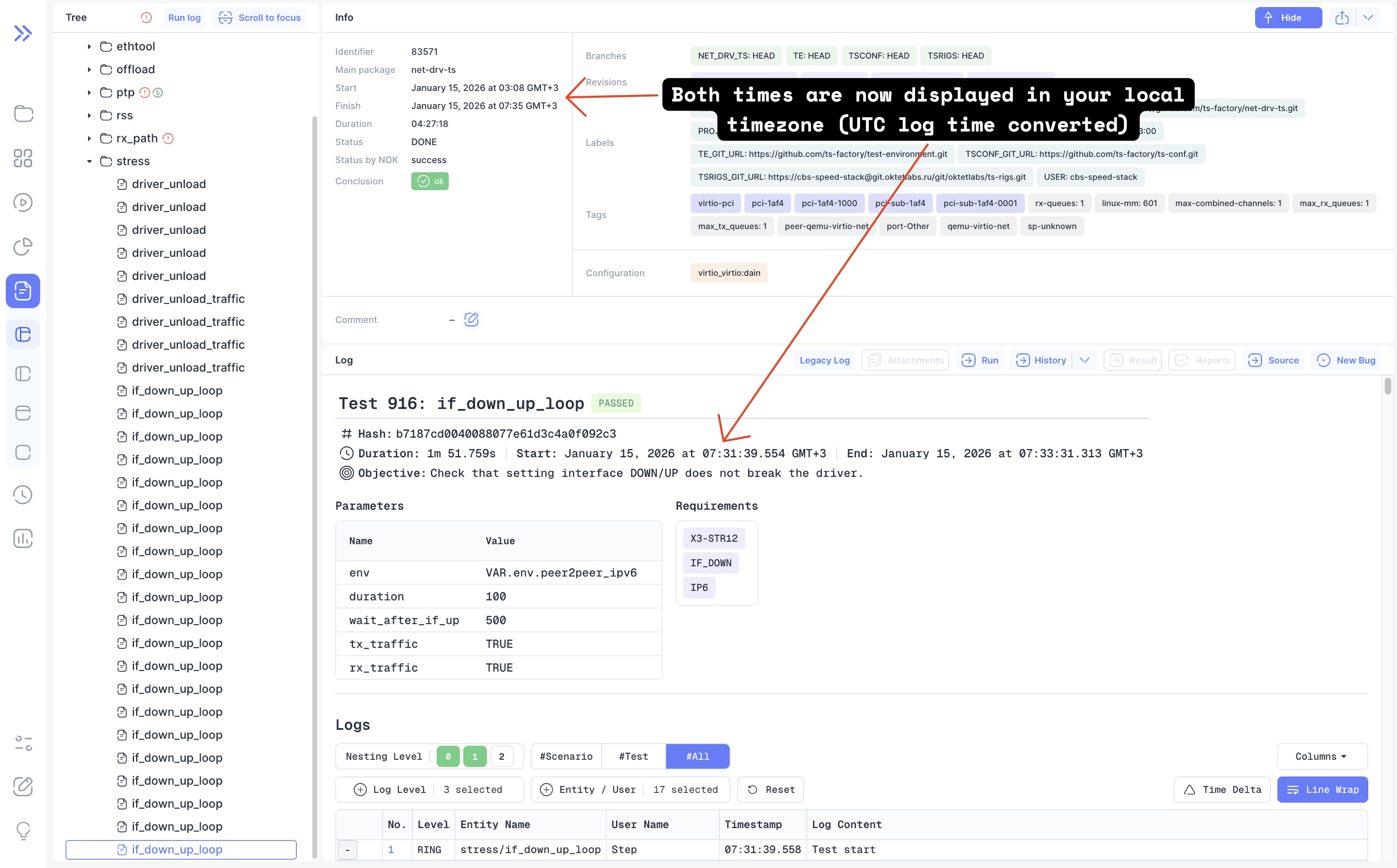Select the driver_unload_traffic tree item

click(188, 299)
